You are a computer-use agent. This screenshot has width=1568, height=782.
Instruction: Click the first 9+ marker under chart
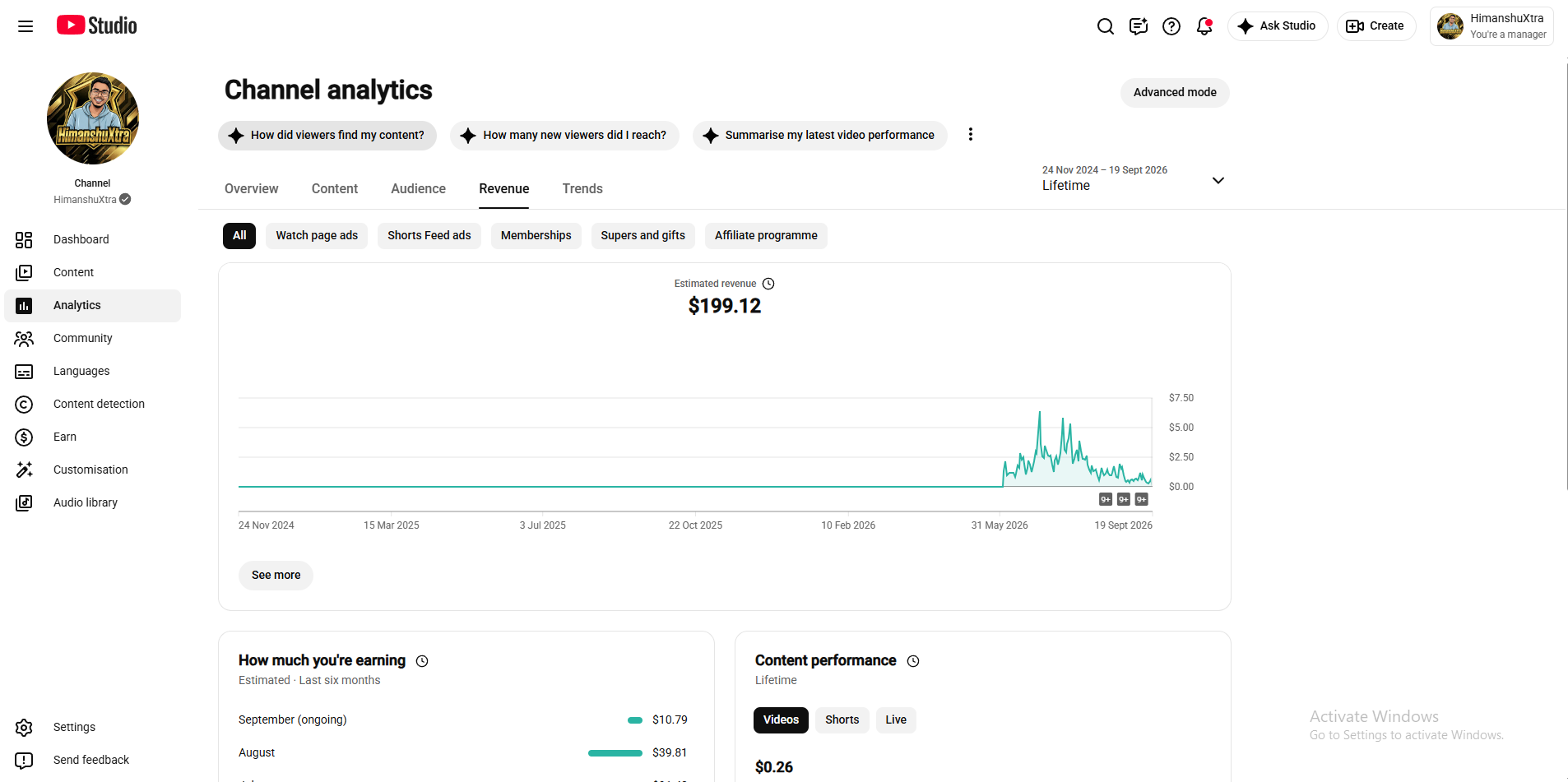pyautogui.click(x=1106, y=499)
